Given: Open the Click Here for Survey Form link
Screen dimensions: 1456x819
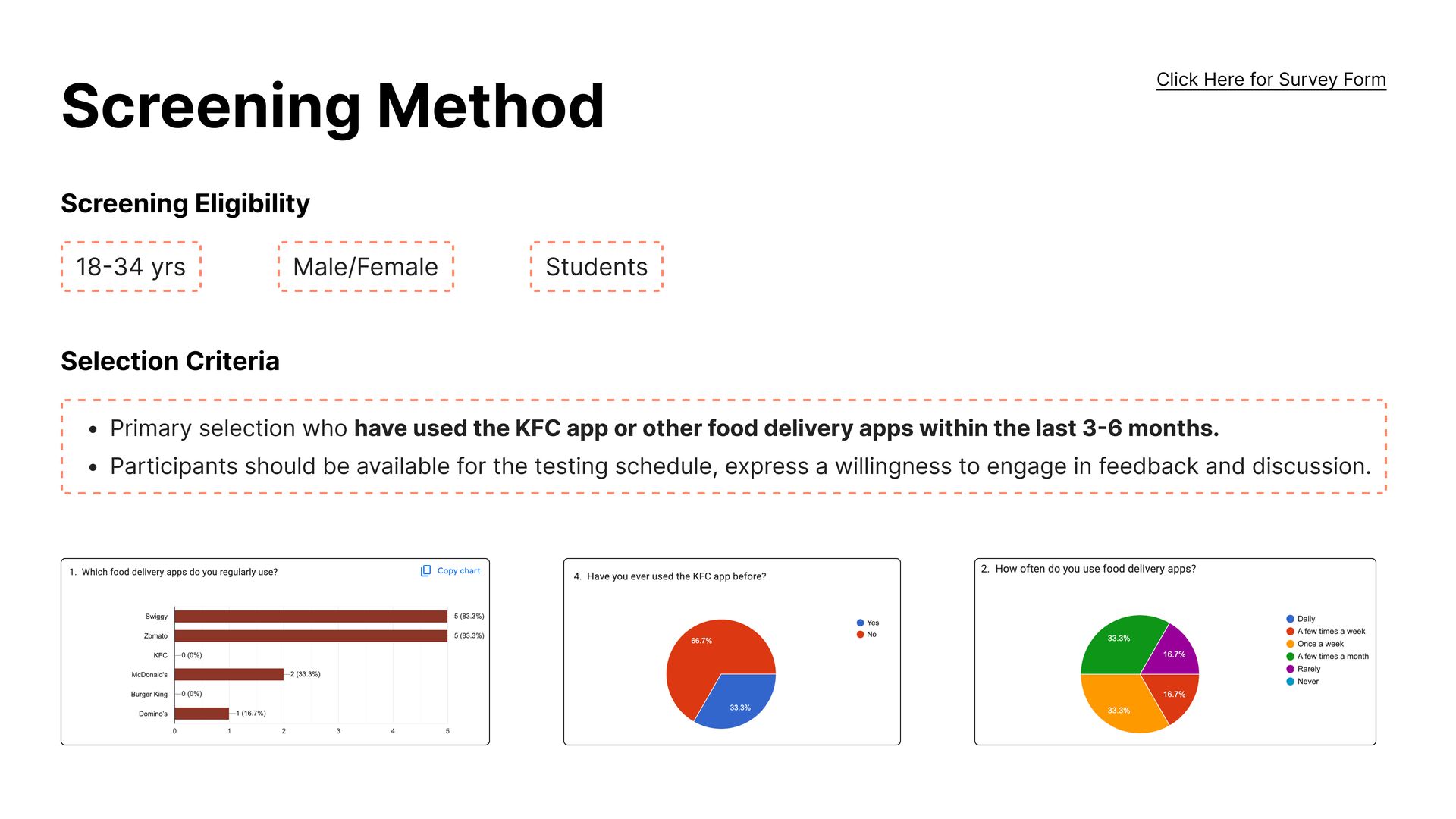Looking at the screenshot, I should 1271,80.
